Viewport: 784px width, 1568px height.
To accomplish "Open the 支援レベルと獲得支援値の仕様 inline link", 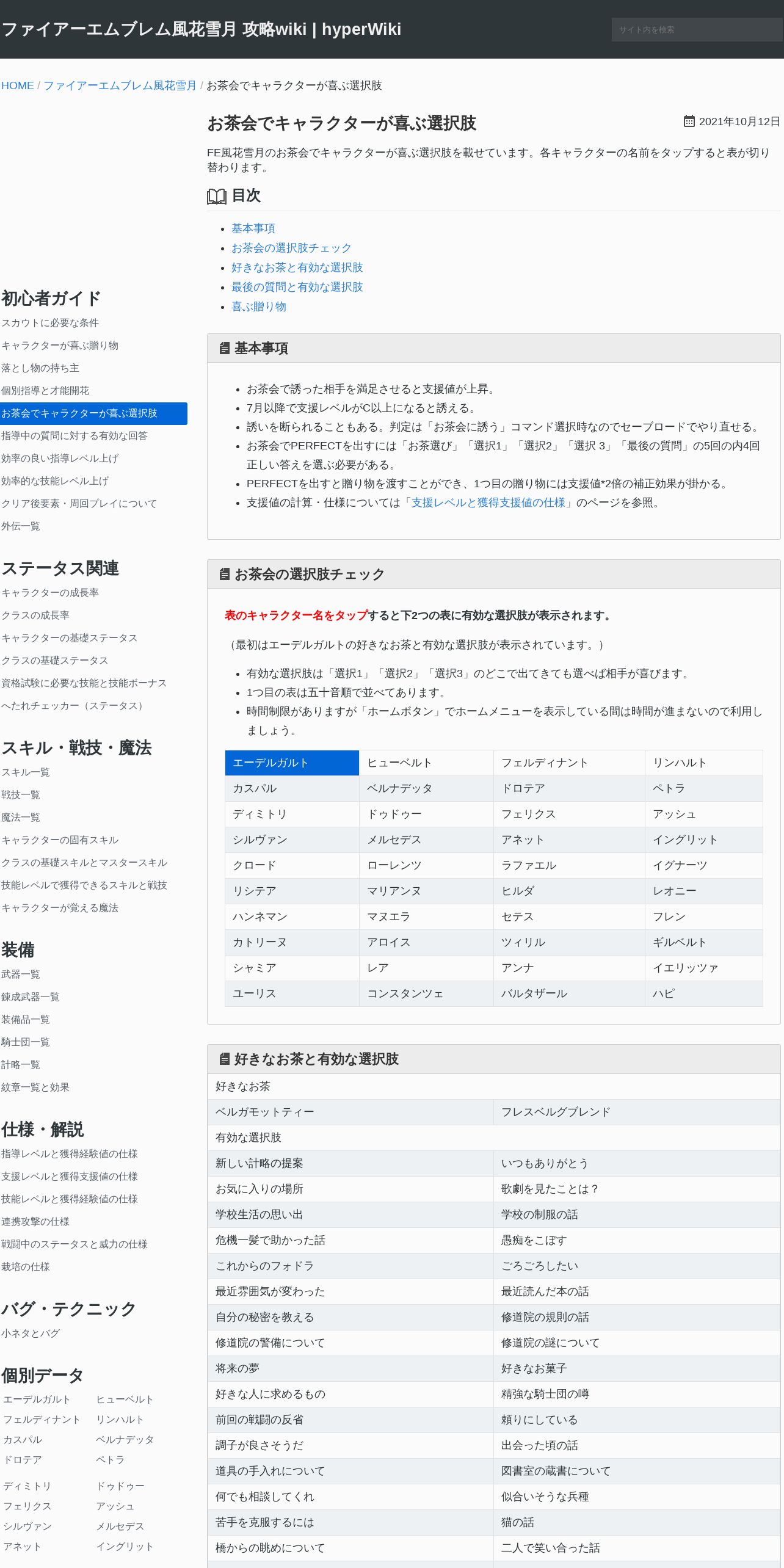I will tap(488, 503).
